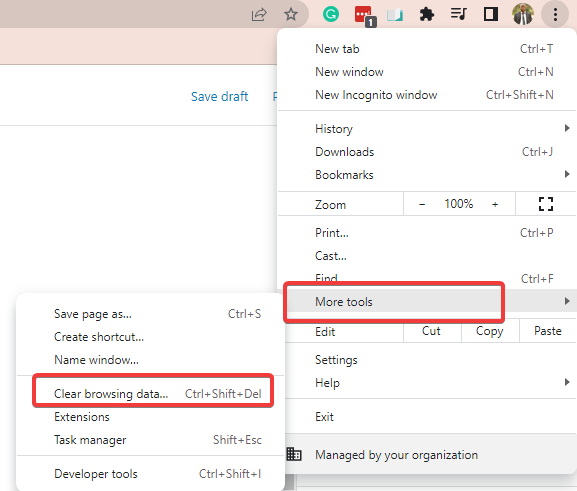Click Copy in Edit row
This screenshot has width=577, height=491.
[x=490, y=331]
